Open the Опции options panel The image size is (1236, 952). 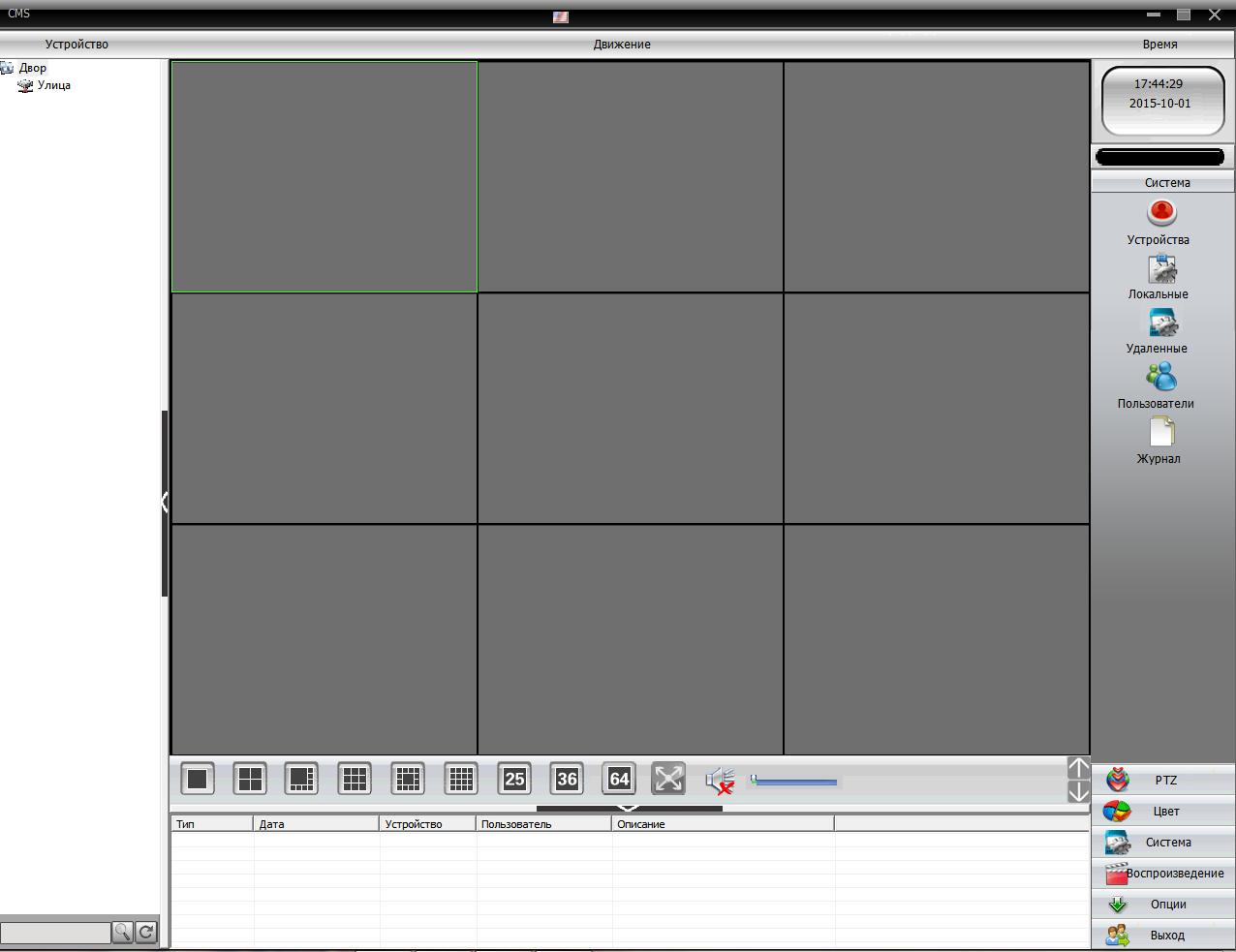point(1163,905)
